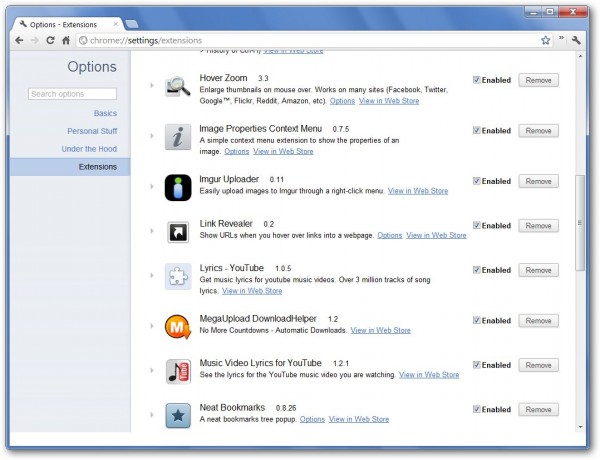Remove the Lyrics - YouTube extension
Screen dimensions: 600x460
tap(538, 270)
